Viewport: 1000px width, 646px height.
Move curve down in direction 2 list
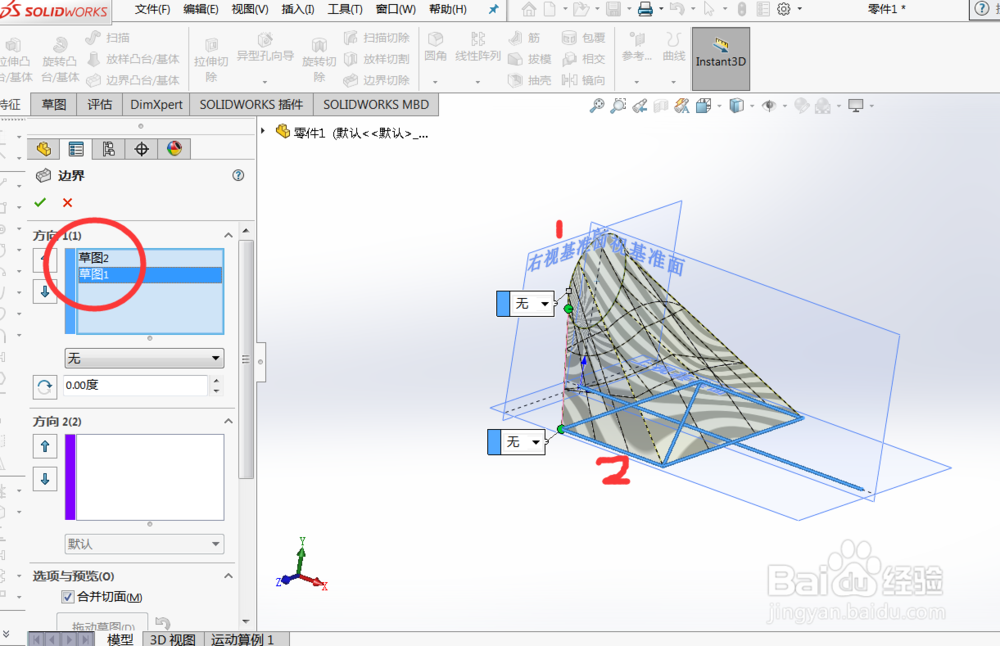(45, 480)
